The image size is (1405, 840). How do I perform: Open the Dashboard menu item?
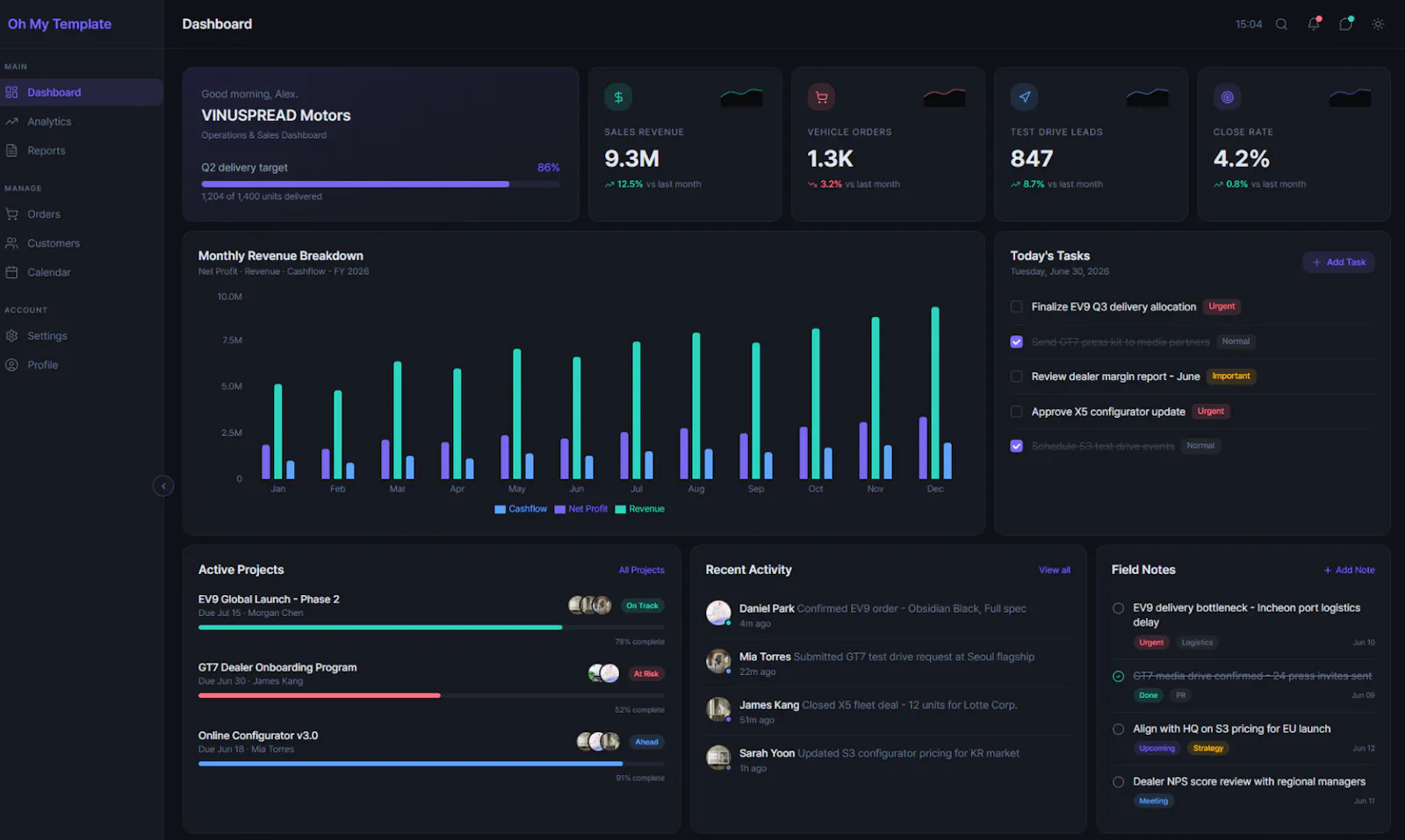coord(82,92)
